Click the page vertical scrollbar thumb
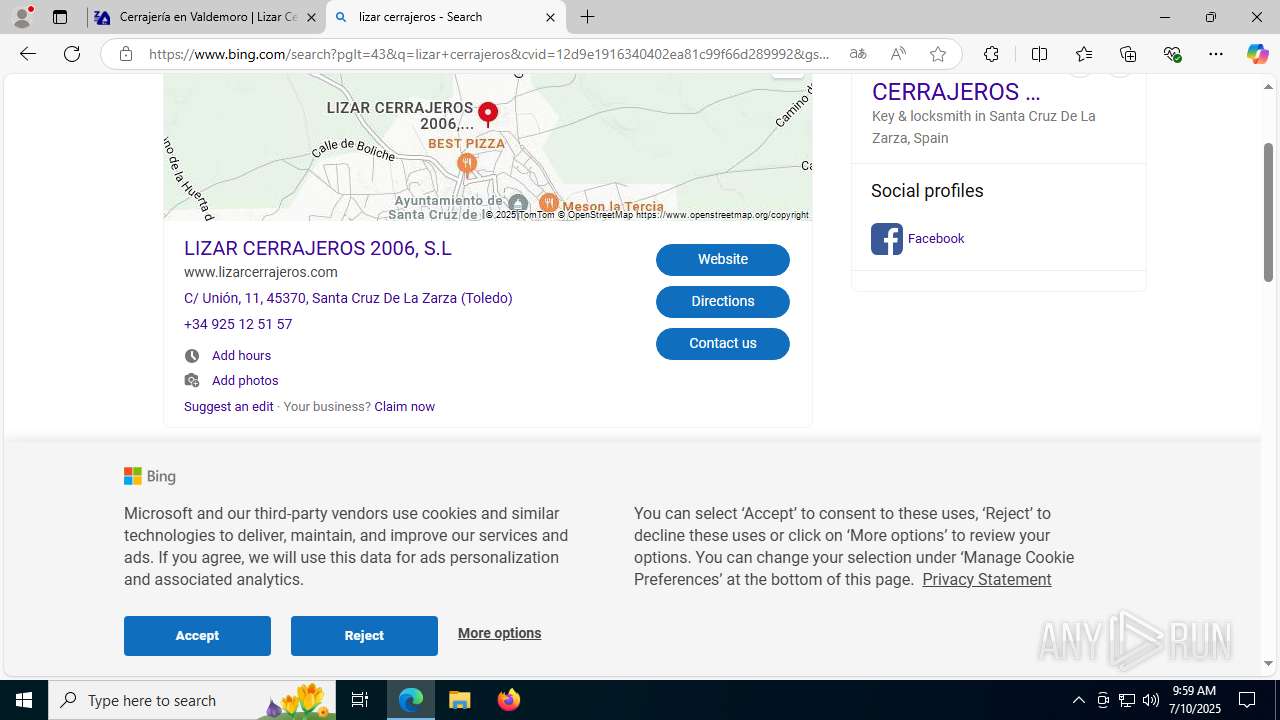 coord(1268,211)
